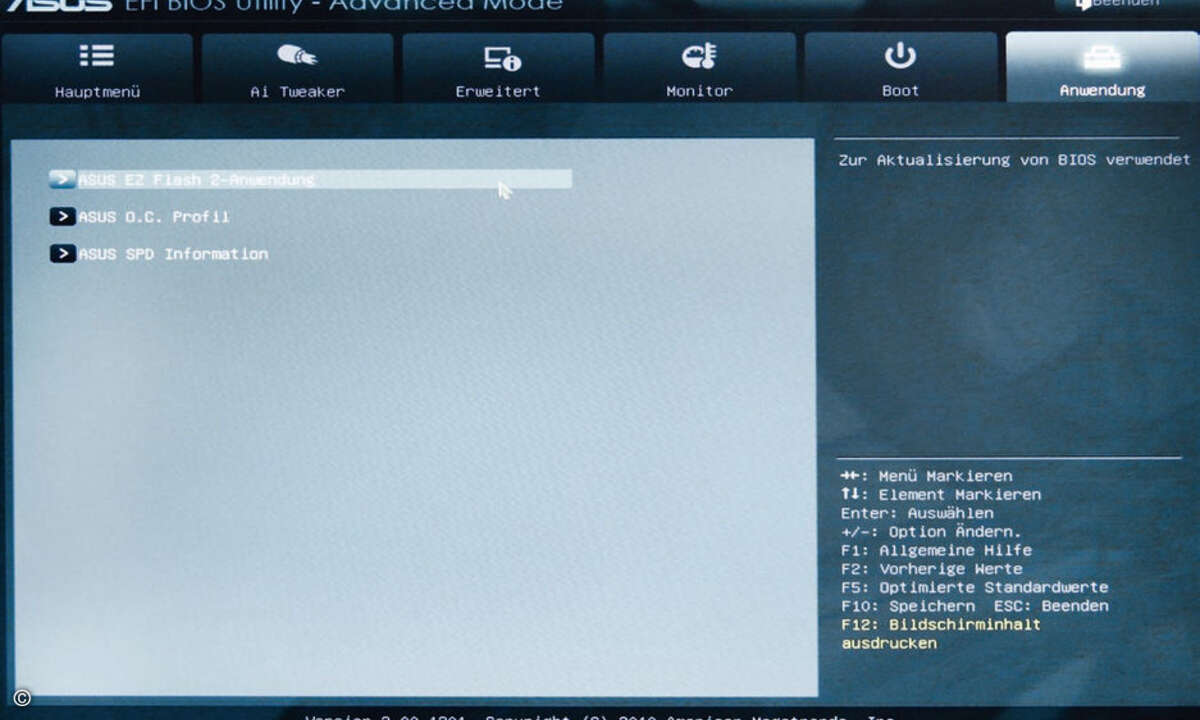Click the Monitor thermometer icon
Image resolution: width=1200 pixels, height=720 pixels.
(x=699, y=55)
